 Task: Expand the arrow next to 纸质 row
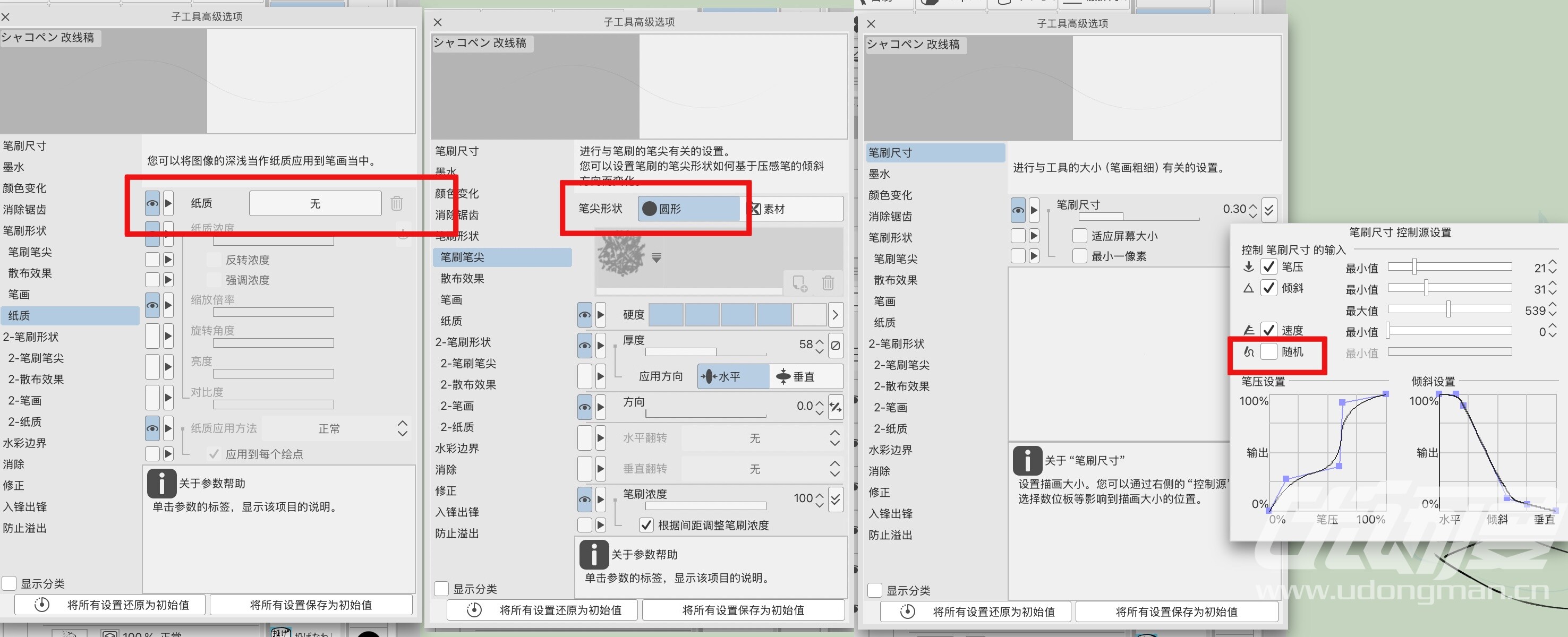[168, 203]
